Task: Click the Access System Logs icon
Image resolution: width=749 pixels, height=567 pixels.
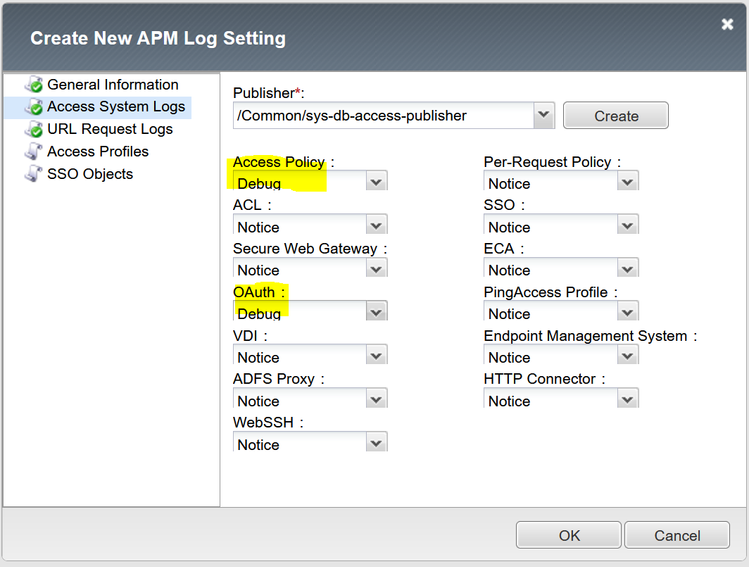Action: pos(34,107)
